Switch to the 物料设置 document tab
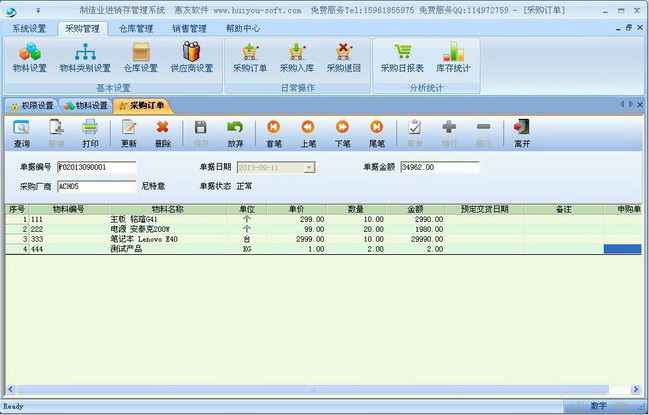Image resolution: width=649 pixels, height=415 pixels. [x=86, y=106]
